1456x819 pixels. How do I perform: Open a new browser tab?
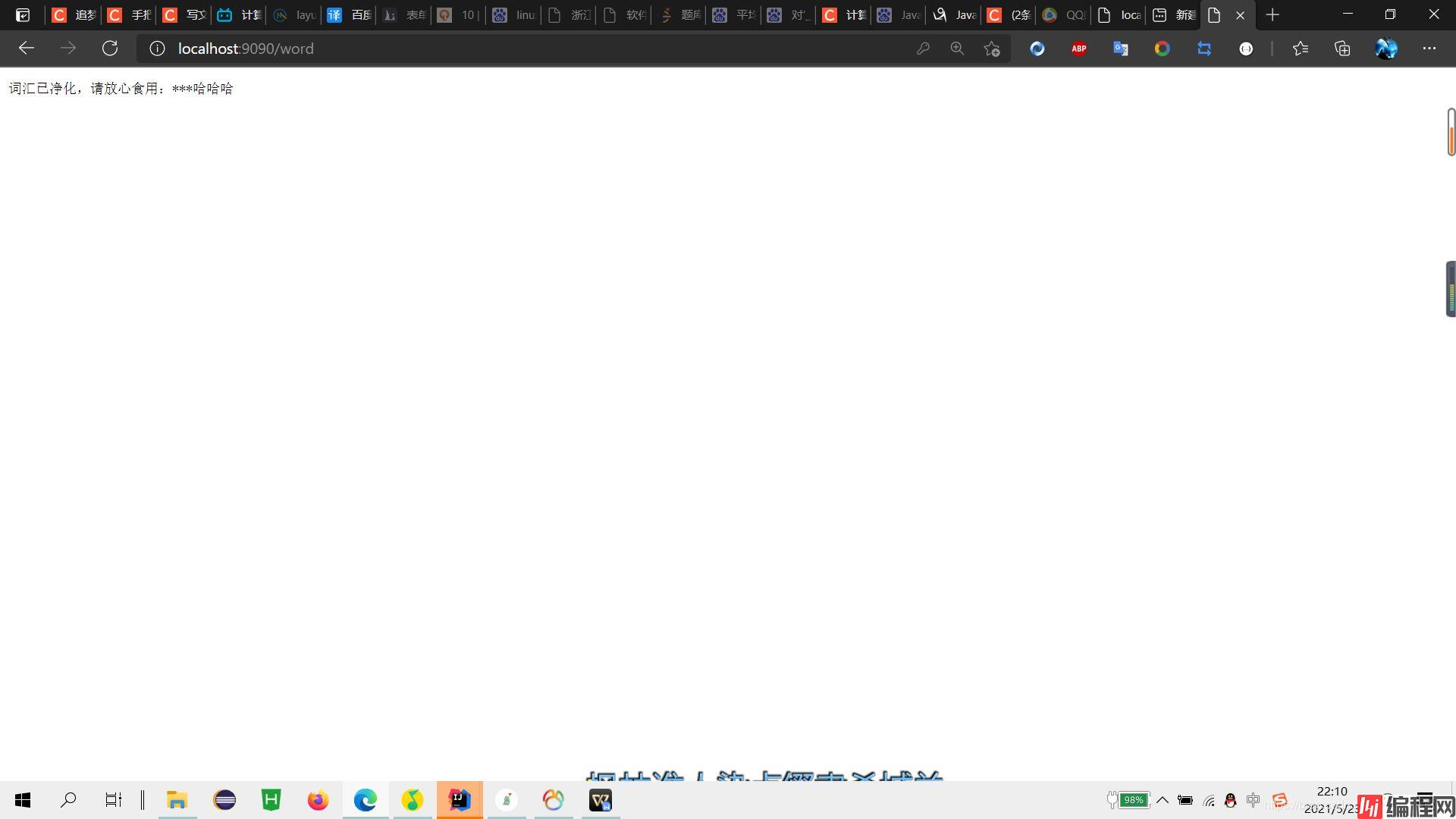pos(1272,15)
